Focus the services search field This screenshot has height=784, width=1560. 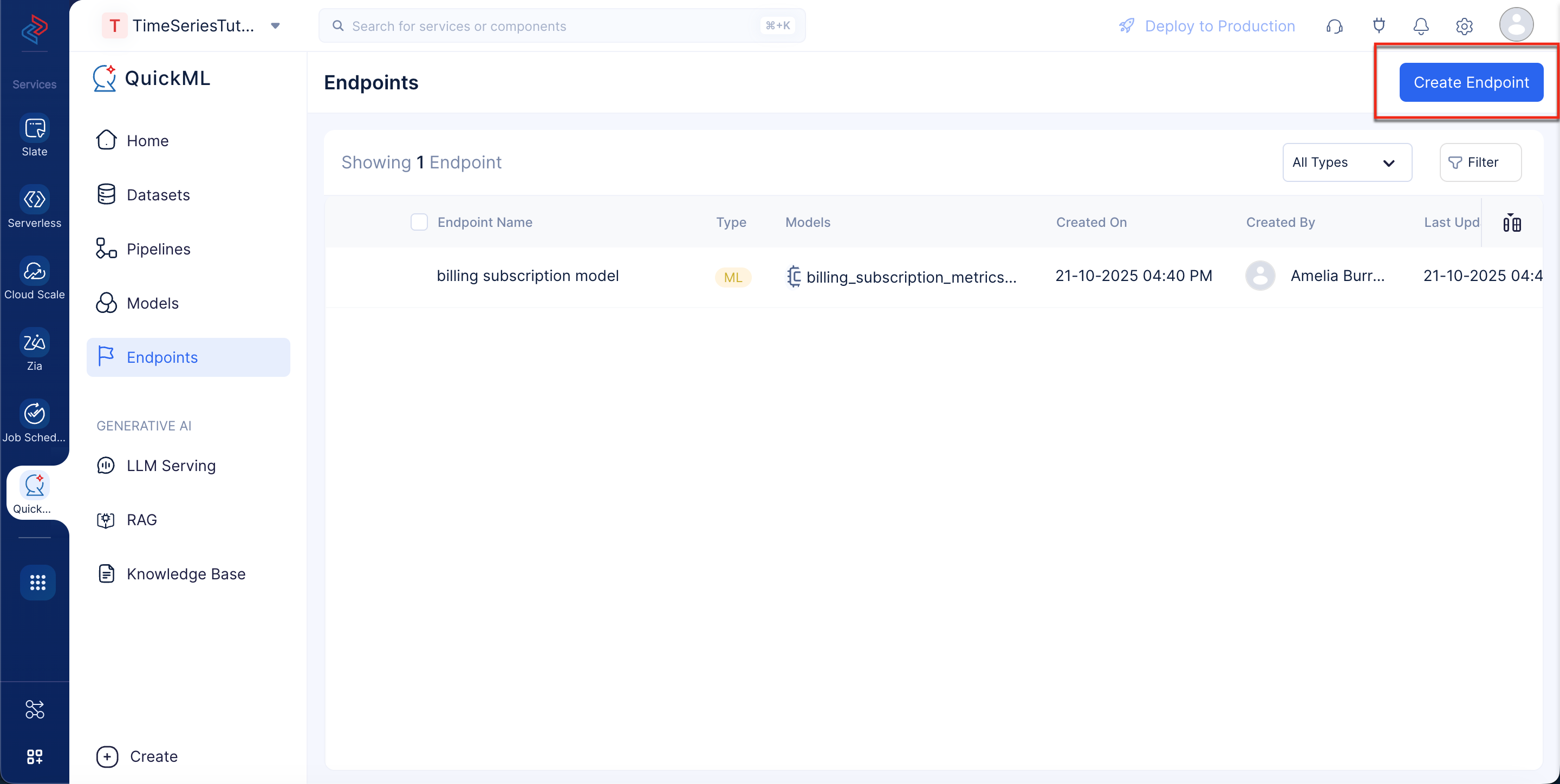point(561,26)
